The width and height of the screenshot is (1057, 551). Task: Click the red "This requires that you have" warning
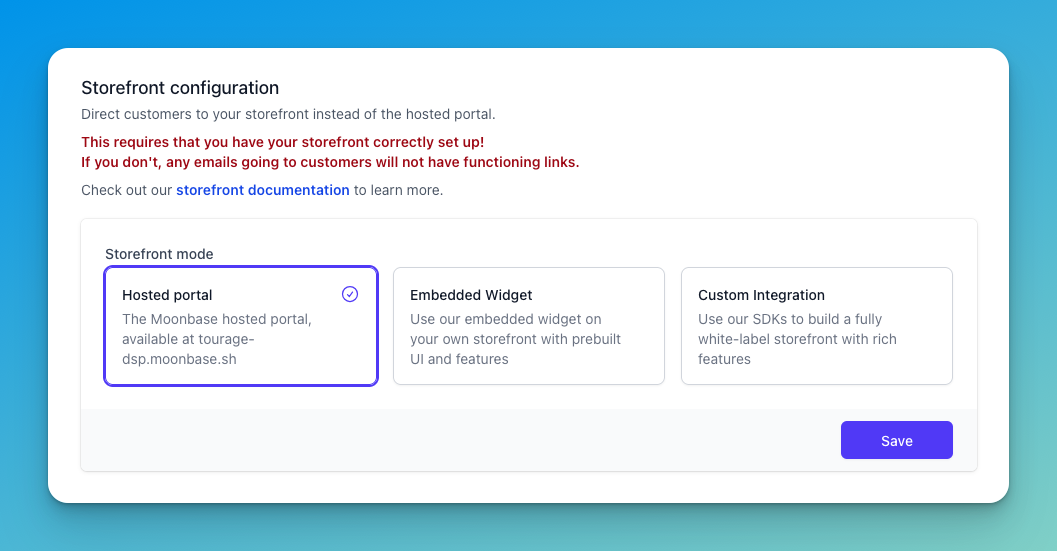point(282,142)
